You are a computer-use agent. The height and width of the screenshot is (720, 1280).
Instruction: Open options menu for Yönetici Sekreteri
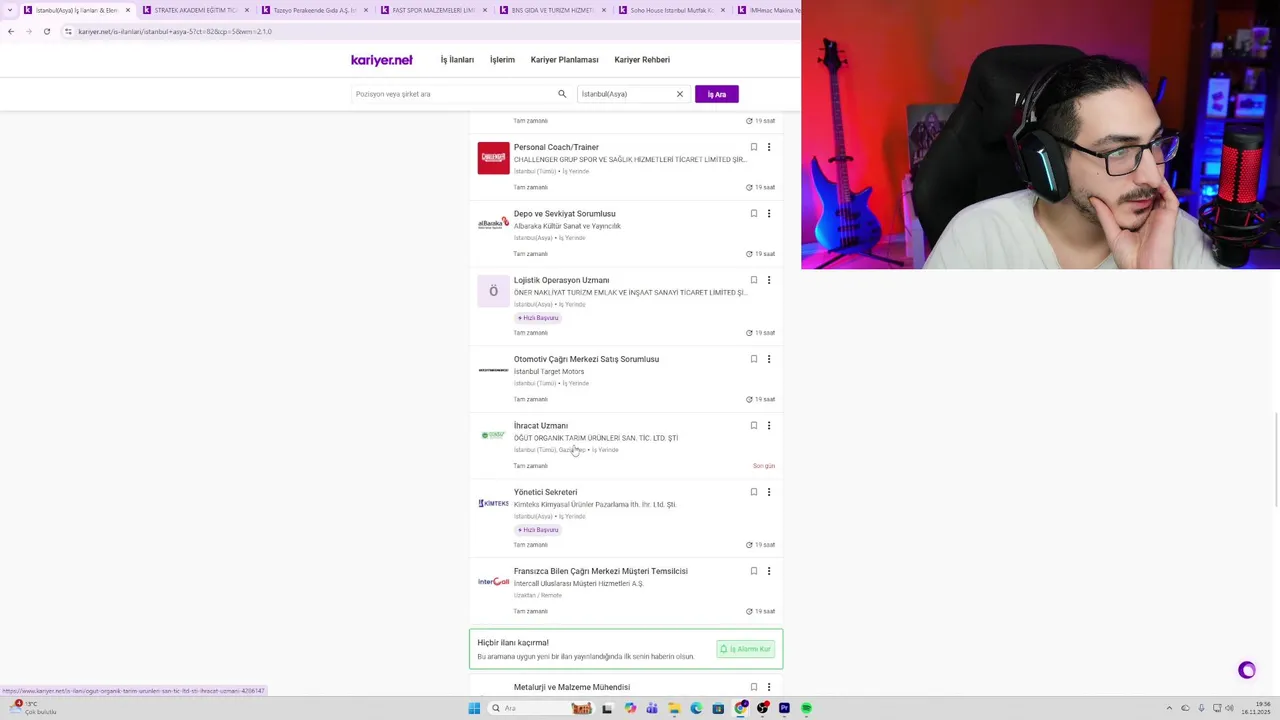pos(769,492)
